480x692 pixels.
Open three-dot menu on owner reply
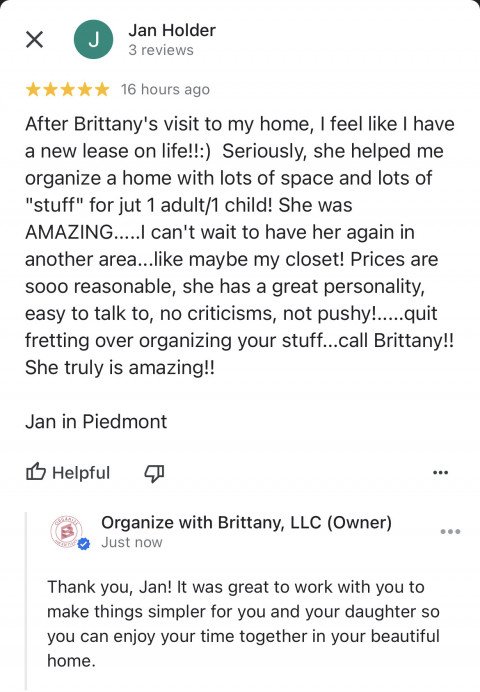pyautogui.click(x=450, y=531)
